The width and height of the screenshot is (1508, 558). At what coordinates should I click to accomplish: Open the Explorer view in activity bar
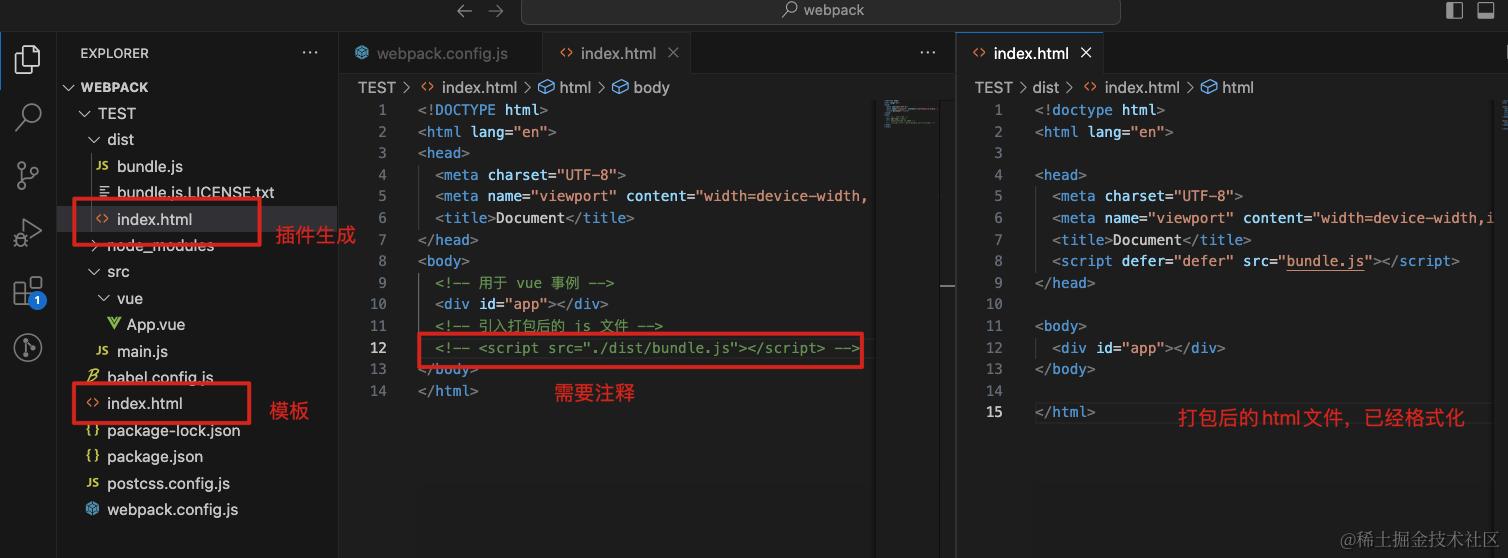tap(28, 58)
